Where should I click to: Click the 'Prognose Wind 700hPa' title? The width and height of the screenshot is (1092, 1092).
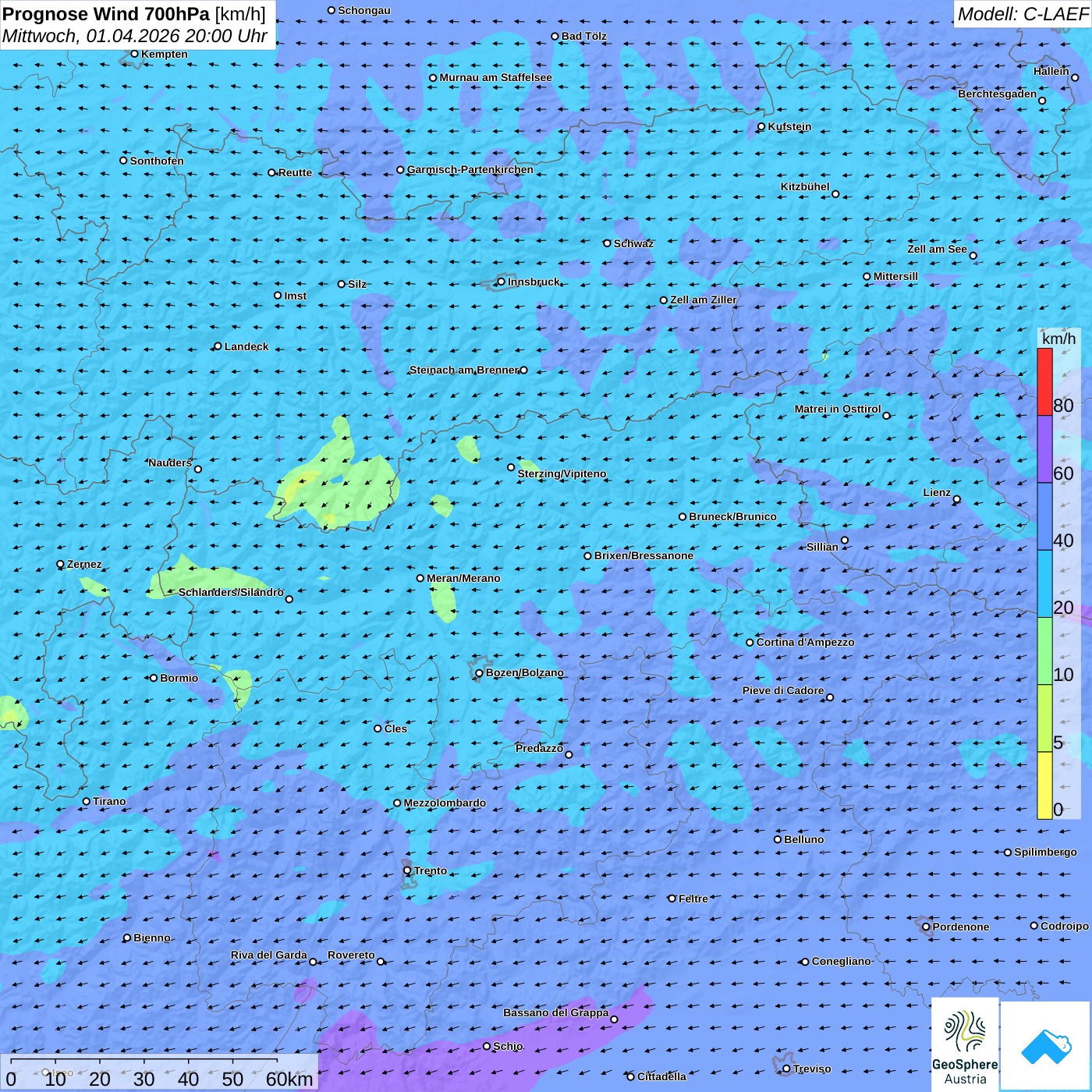pyautogui.click(x=107, y=13)
